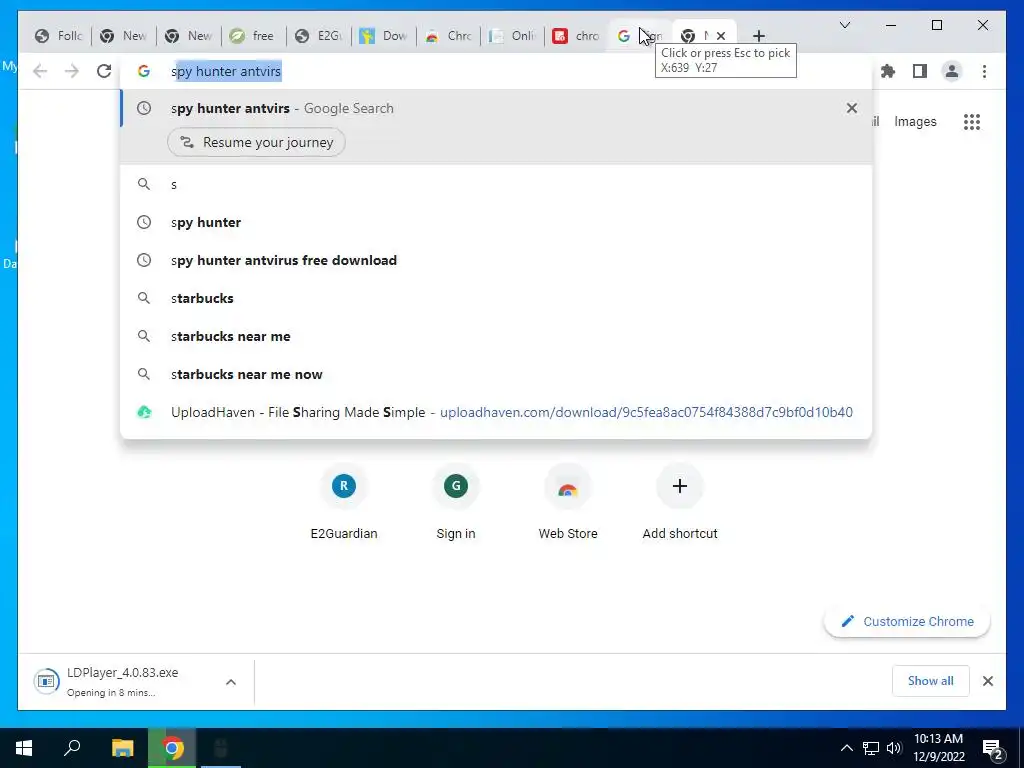The height and width of the screenshot is (768, 1024).
Task: Open the Extensions puzzle icon
Action: (888, 71)
